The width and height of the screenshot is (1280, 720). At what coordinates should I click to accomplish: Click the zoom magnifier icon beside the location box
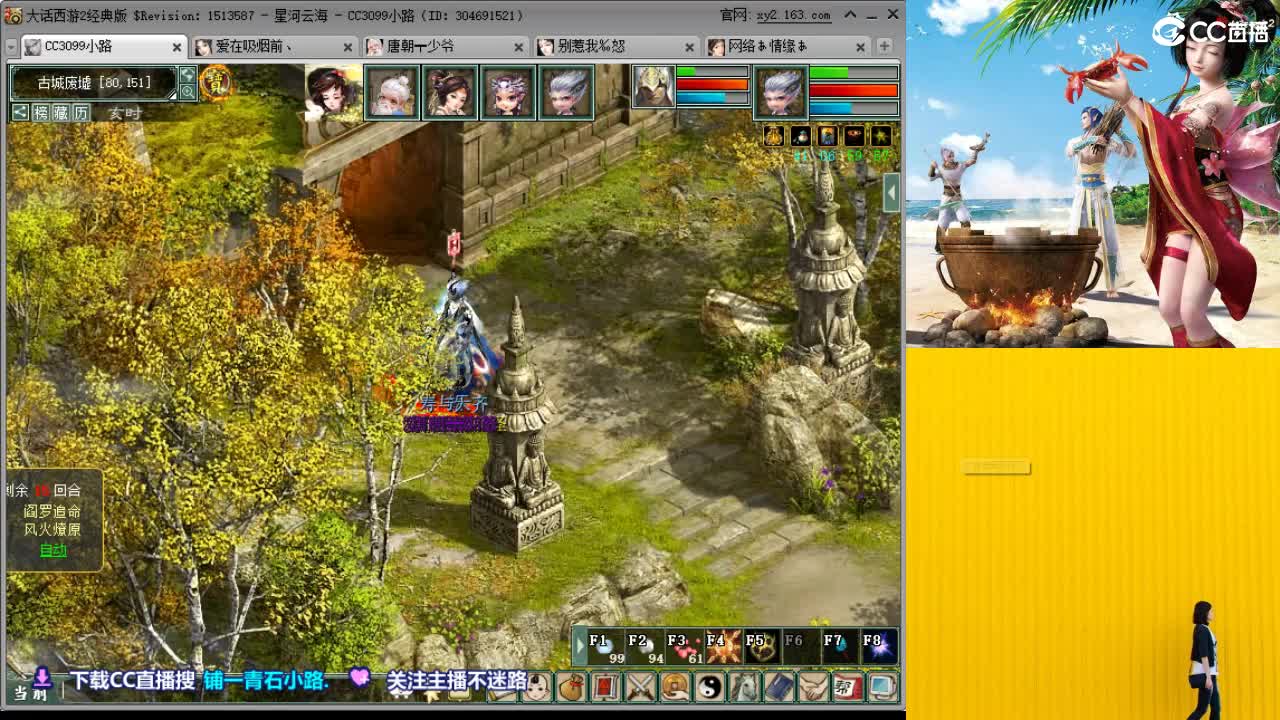coord(187,92)
